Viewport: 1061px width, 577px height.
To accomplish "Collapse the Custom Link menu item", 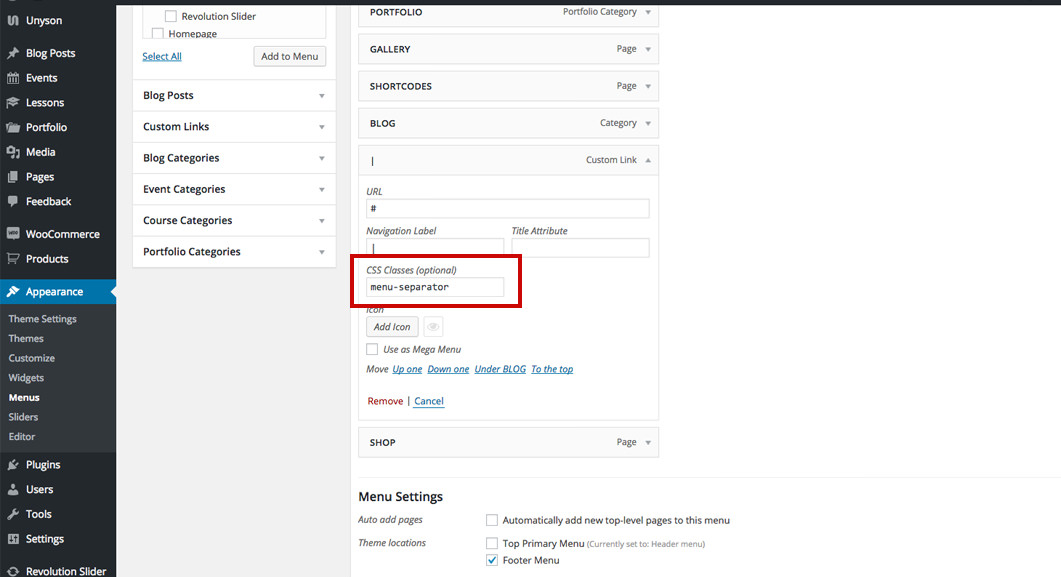I will (648, 160).
